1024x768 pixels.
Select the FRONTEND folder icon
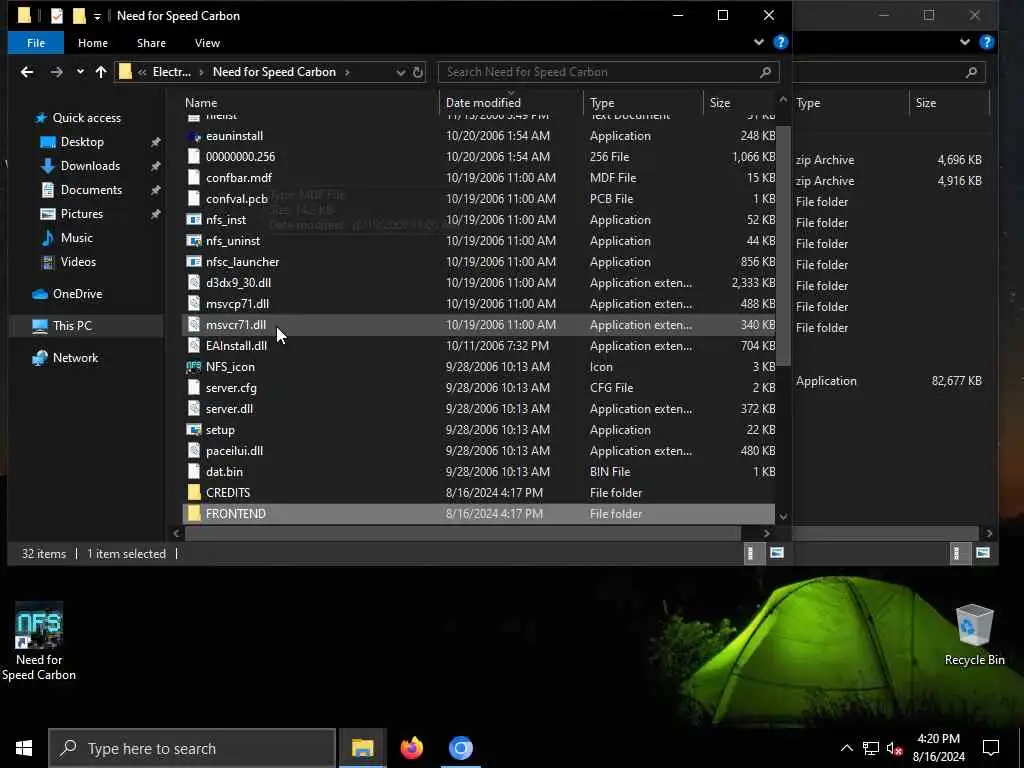(x=194, y=513)
